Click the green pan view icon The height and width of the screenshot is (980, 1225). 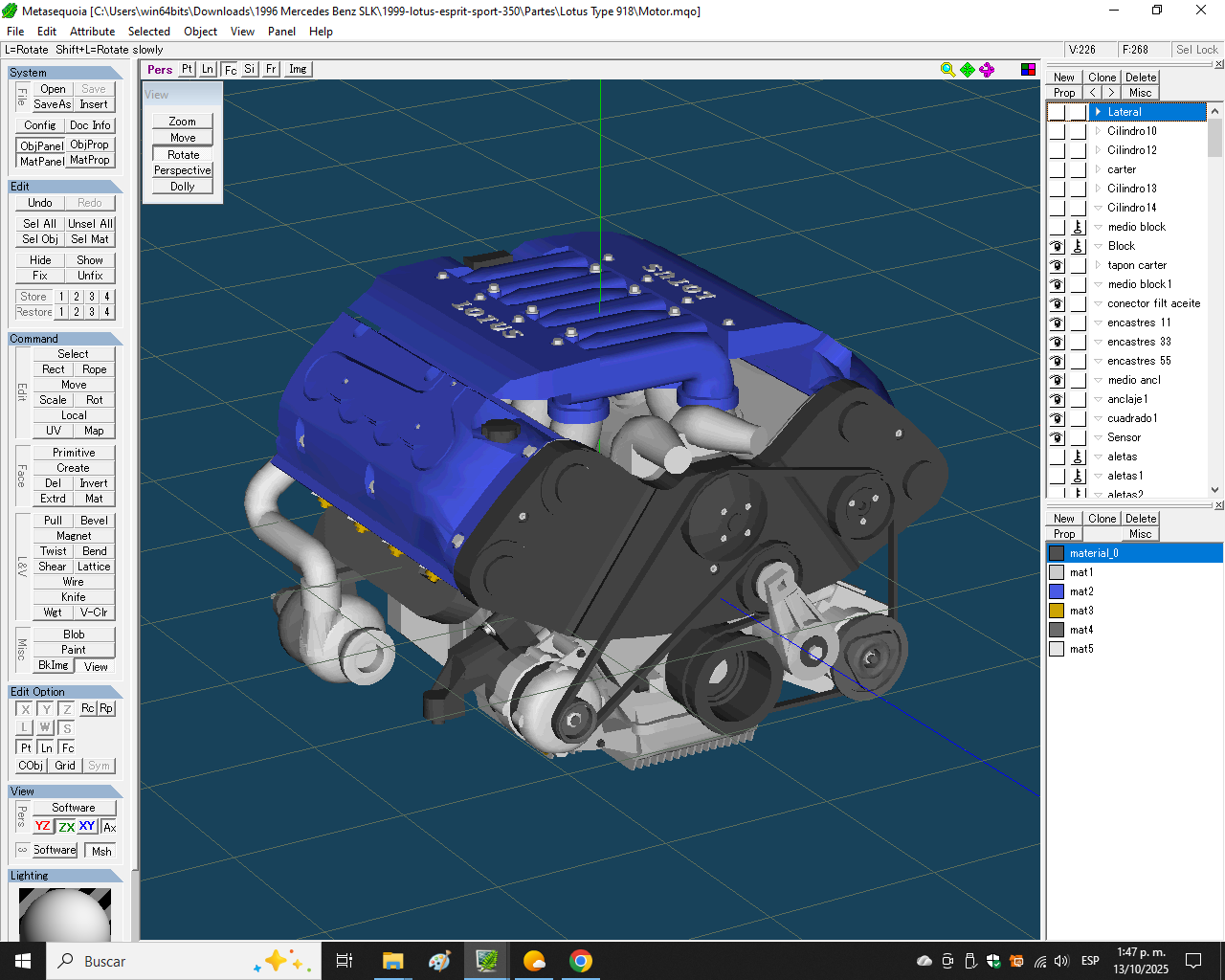968,70
